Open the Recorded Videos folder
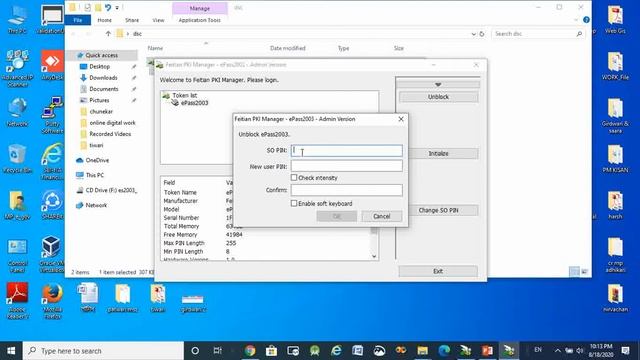Viewport: 640px width, 360px height. (x=110, y=134)
